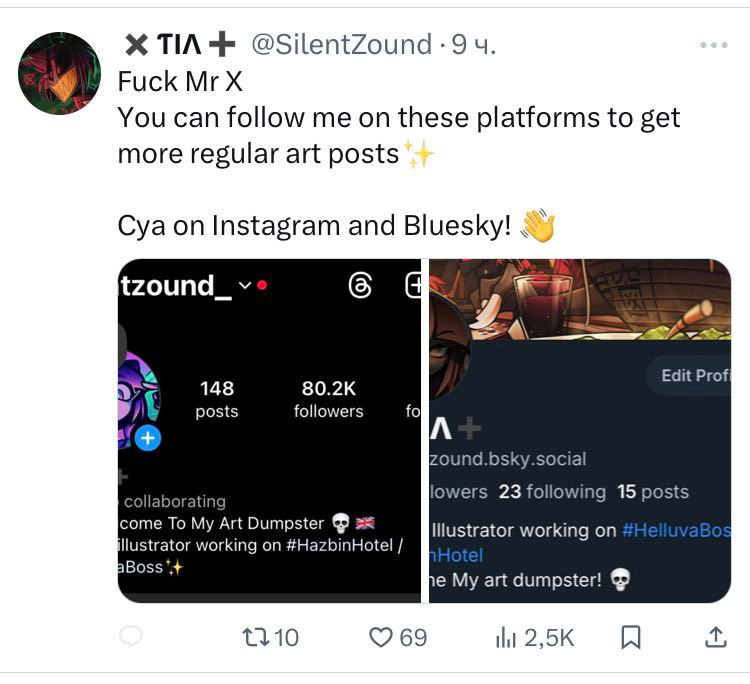Tap the blue plus story badge
Screen dimensions: 750x684
click(x=148, y=438)
